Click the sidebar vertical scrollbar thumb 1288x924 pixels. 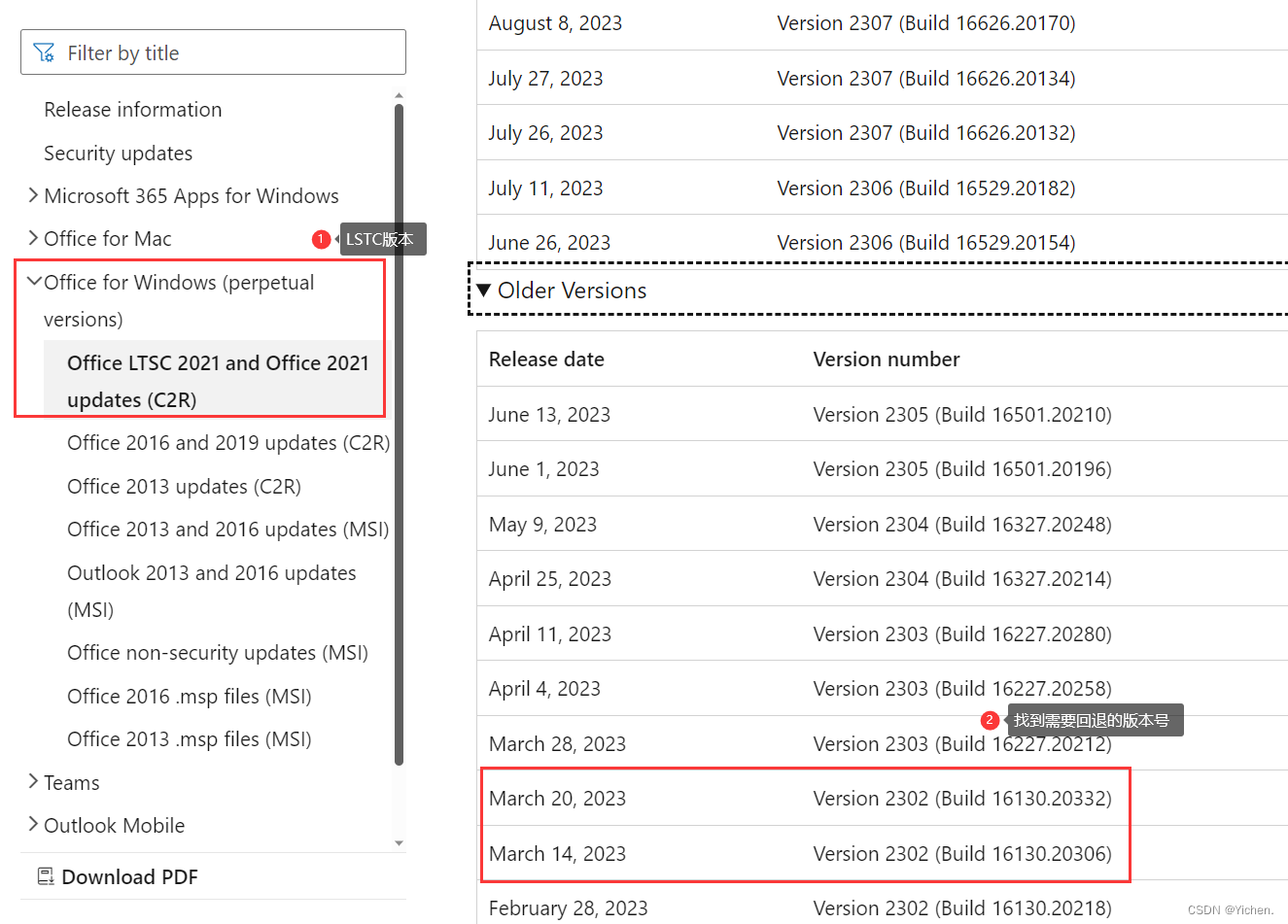[399, 434]
